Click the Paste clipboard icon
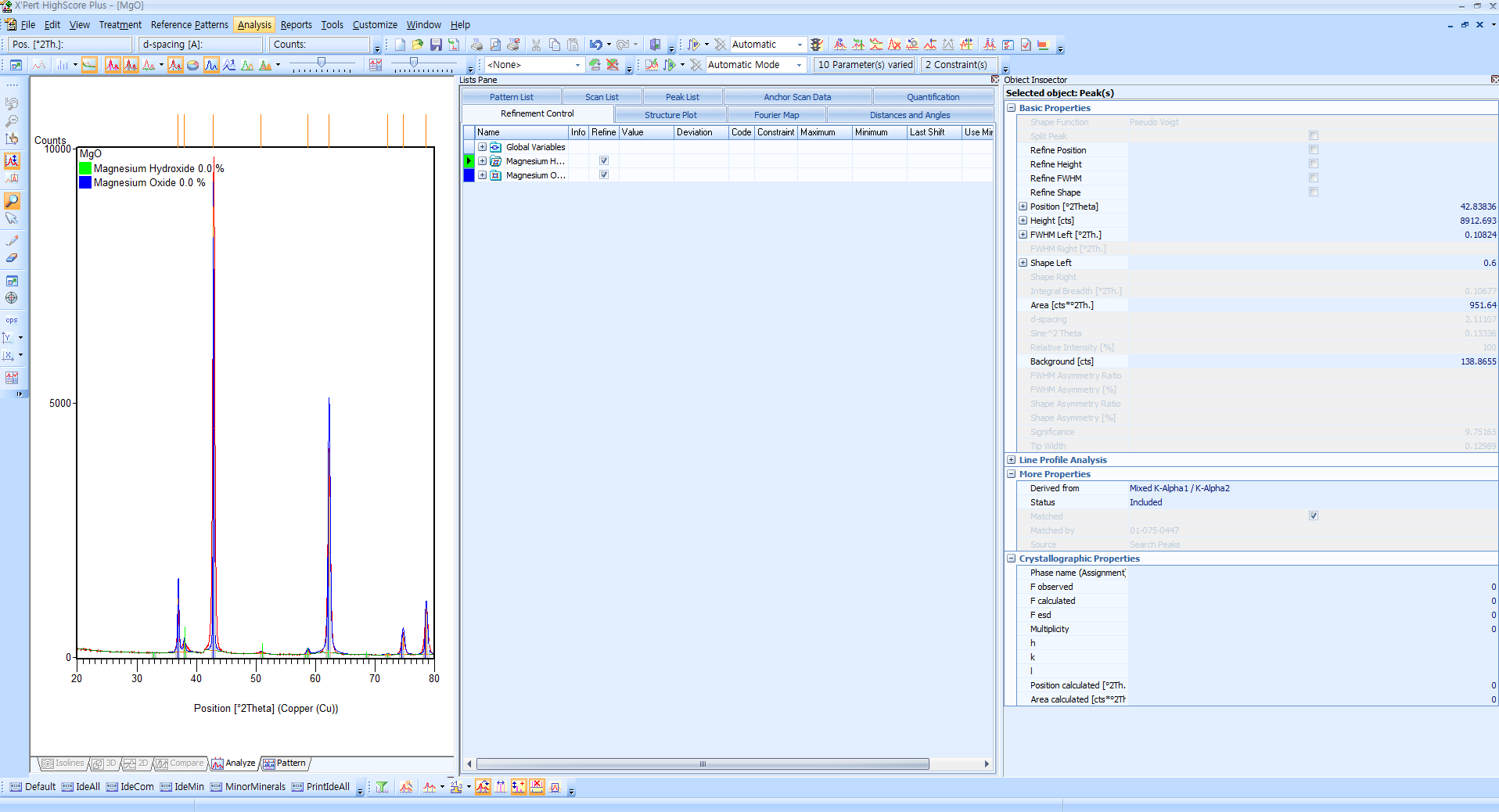 [573, 45]
